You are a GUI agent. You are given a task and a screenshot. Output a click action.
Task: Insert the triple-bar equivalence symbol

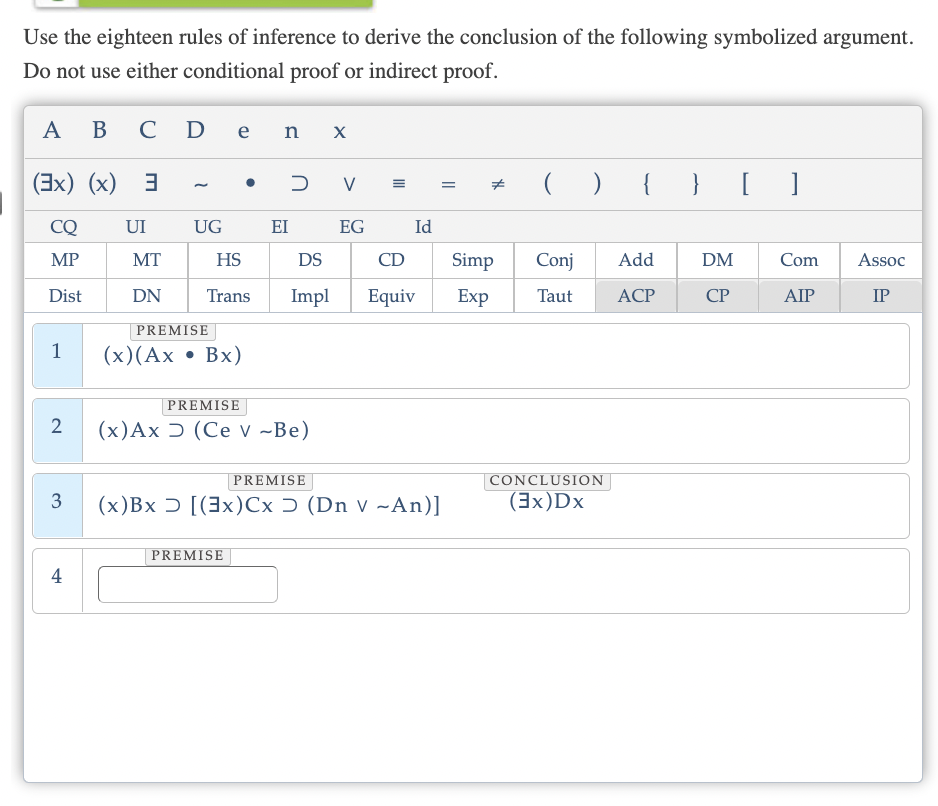tap(398, 183)
